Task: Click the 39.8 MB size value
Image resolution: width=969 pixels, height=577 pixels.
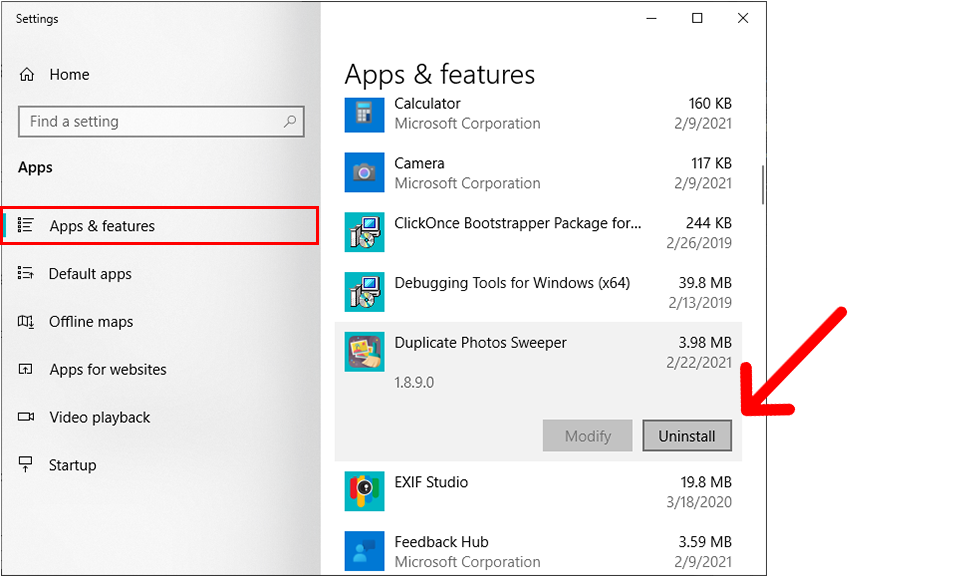Action: pos(705,283)
